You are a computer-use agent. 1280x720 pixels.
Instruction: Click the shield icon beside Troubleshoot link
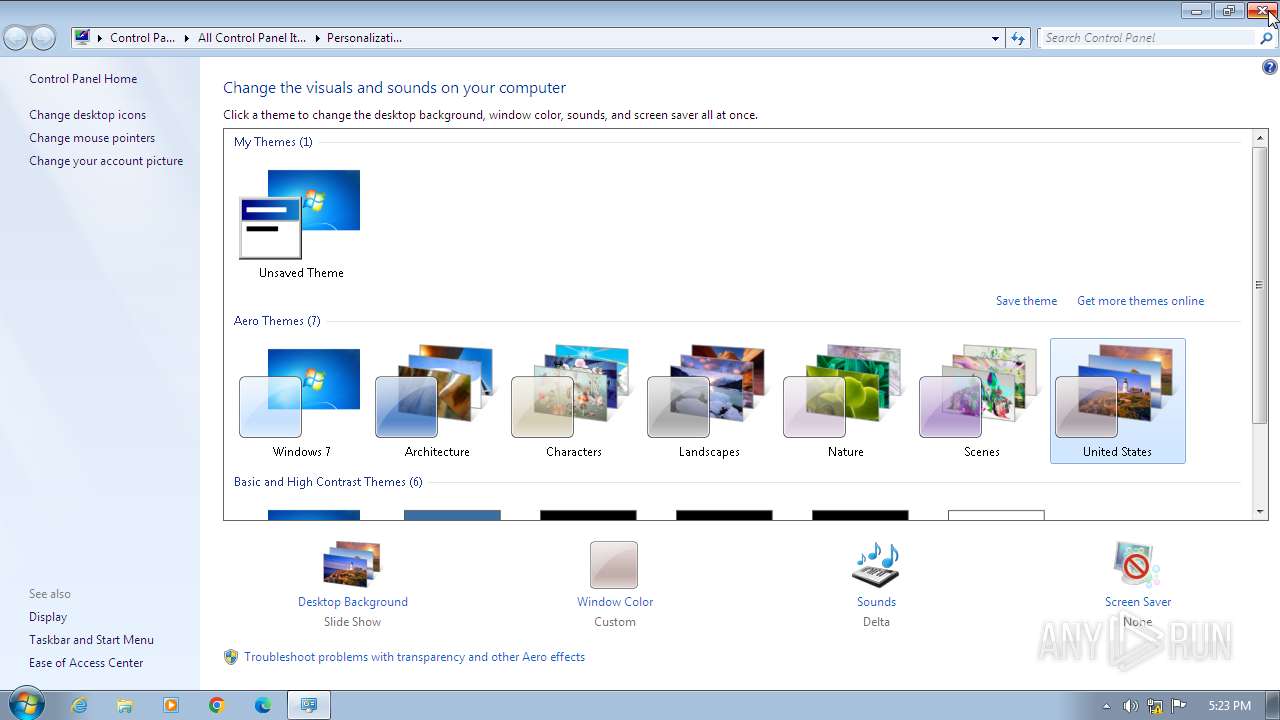tap(231, 657)
